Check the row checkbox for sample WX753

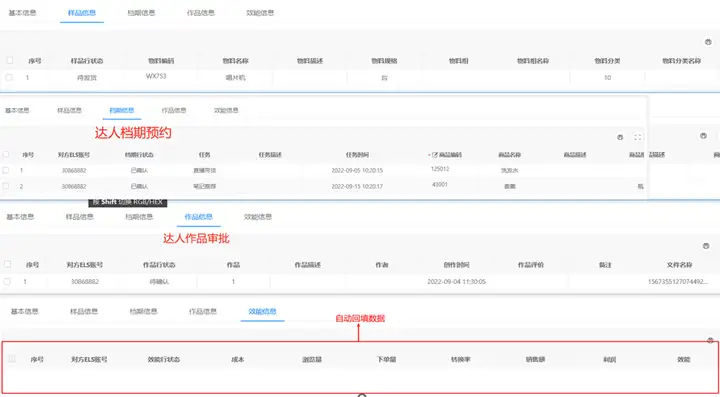(x=9, y=77)
